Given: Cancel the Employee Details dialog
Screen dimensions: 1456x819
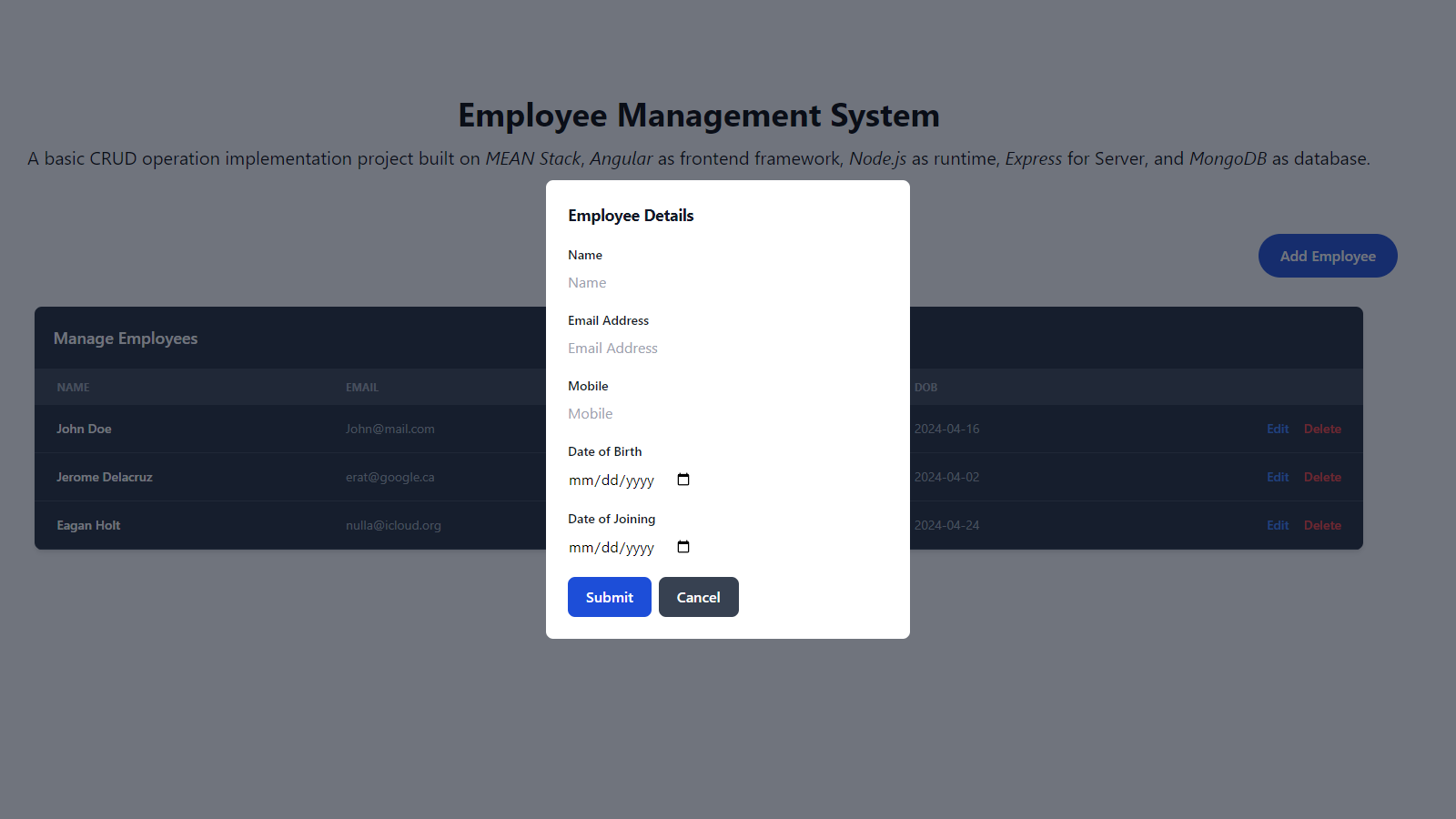Looking at the screenshot, I should [x=699, y=597].
